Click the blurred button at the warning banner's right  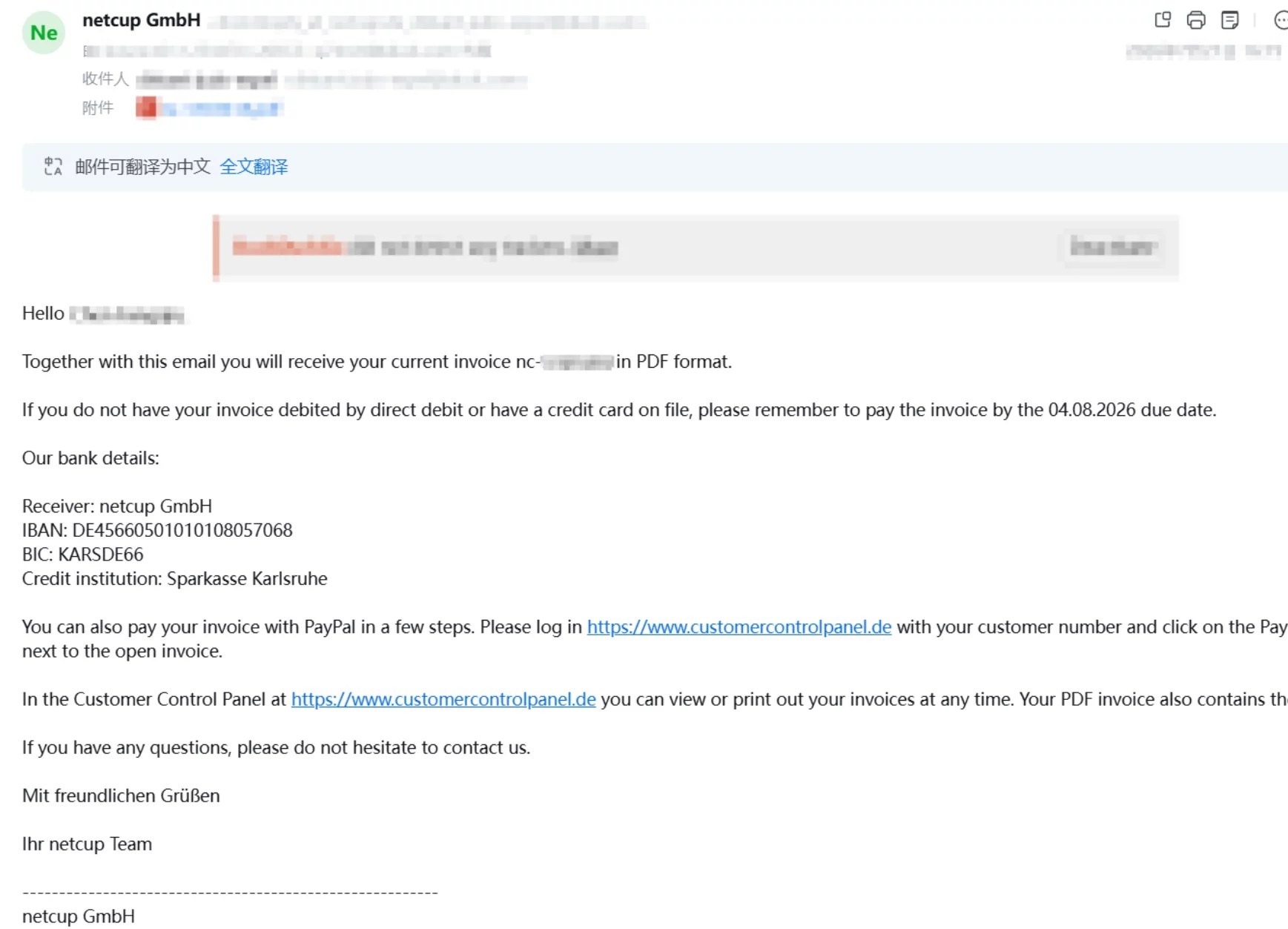tap(1113, 247)
